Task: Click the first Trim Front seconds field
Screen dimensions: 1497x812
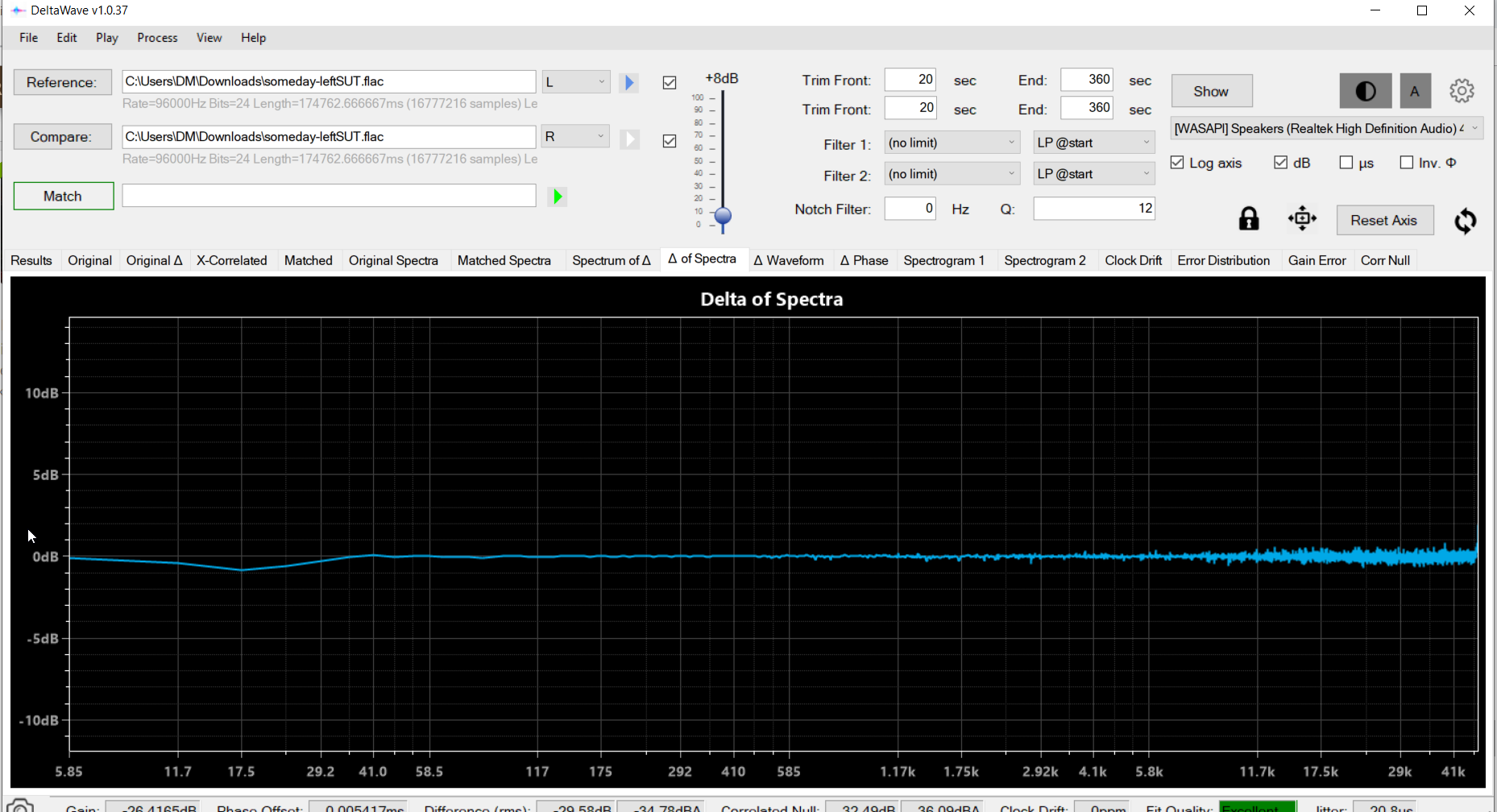Action: (x=910, y=80)
